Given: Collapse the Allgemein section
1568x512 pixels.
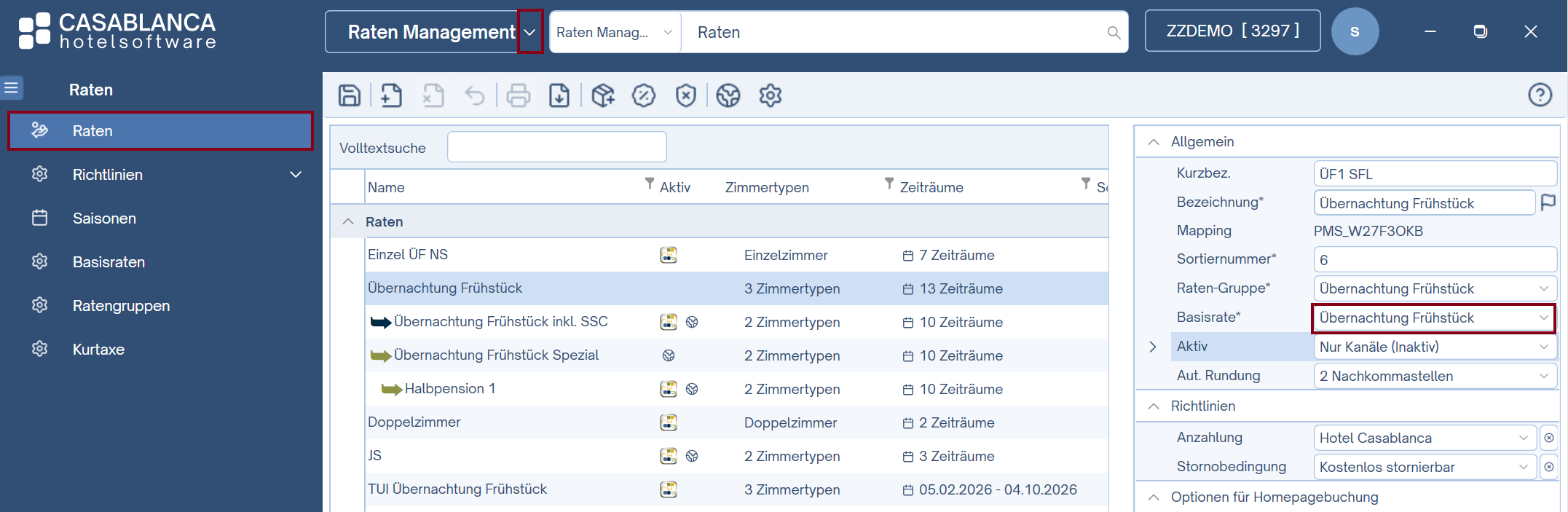Looking at the screenshot, I should pos(1154,142).
